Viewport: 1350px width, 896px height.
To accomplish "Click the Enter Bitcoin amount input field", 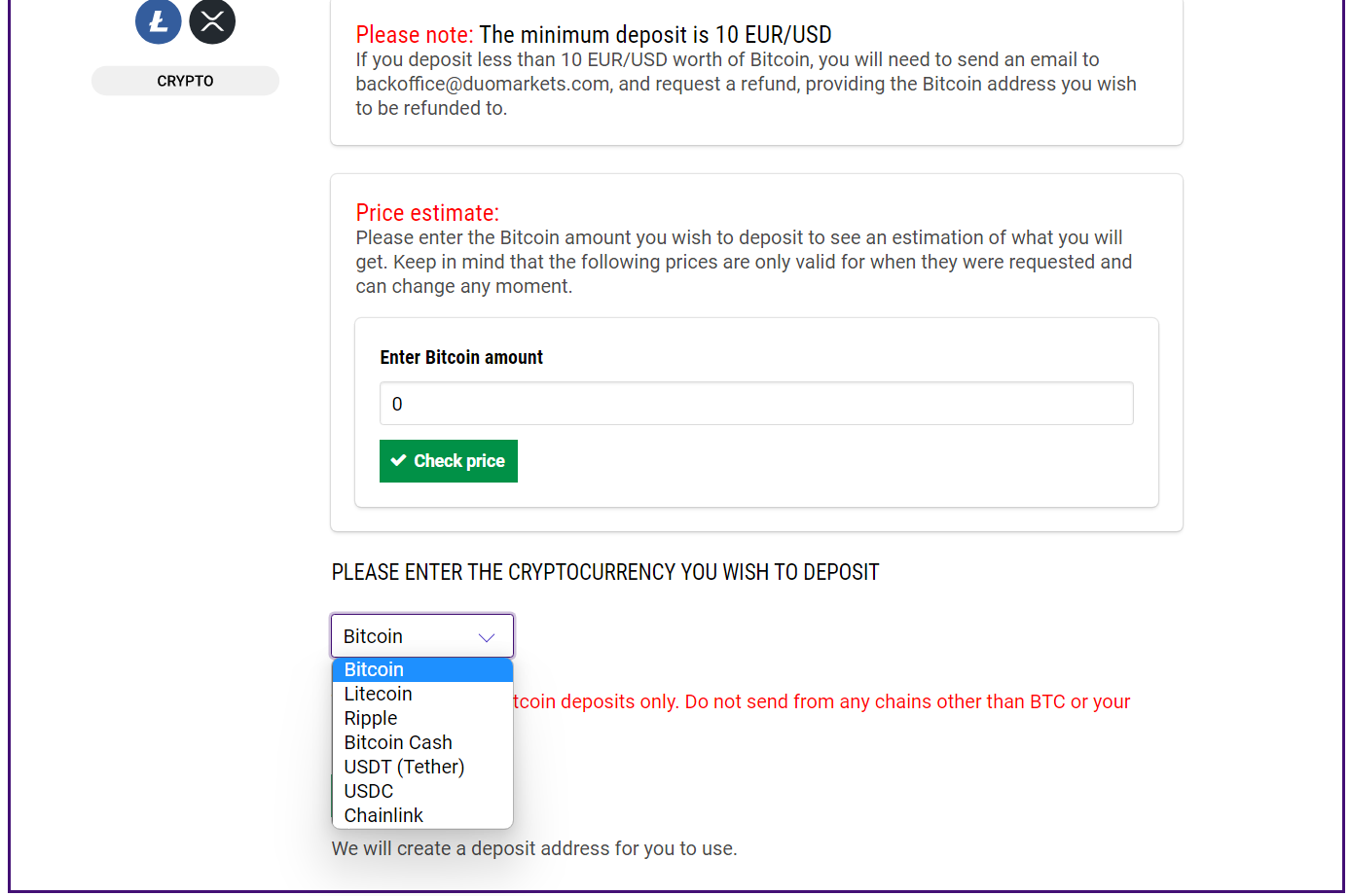I will [756, 404].
